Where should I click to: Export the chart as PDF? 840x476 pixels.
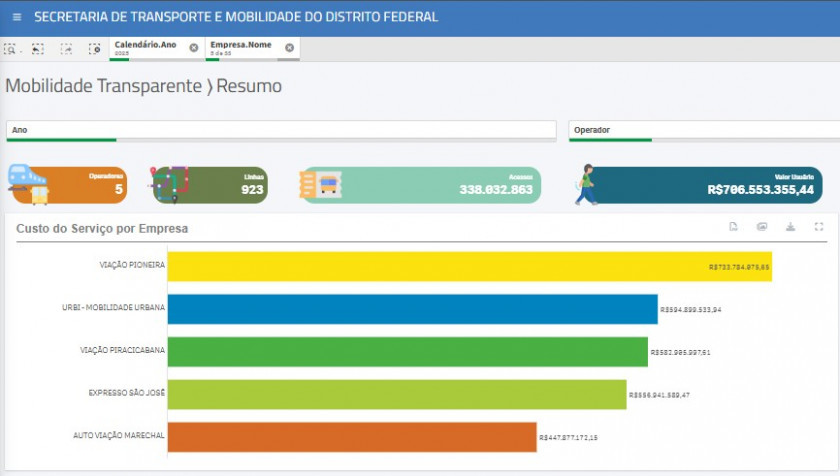click(733, 227)
